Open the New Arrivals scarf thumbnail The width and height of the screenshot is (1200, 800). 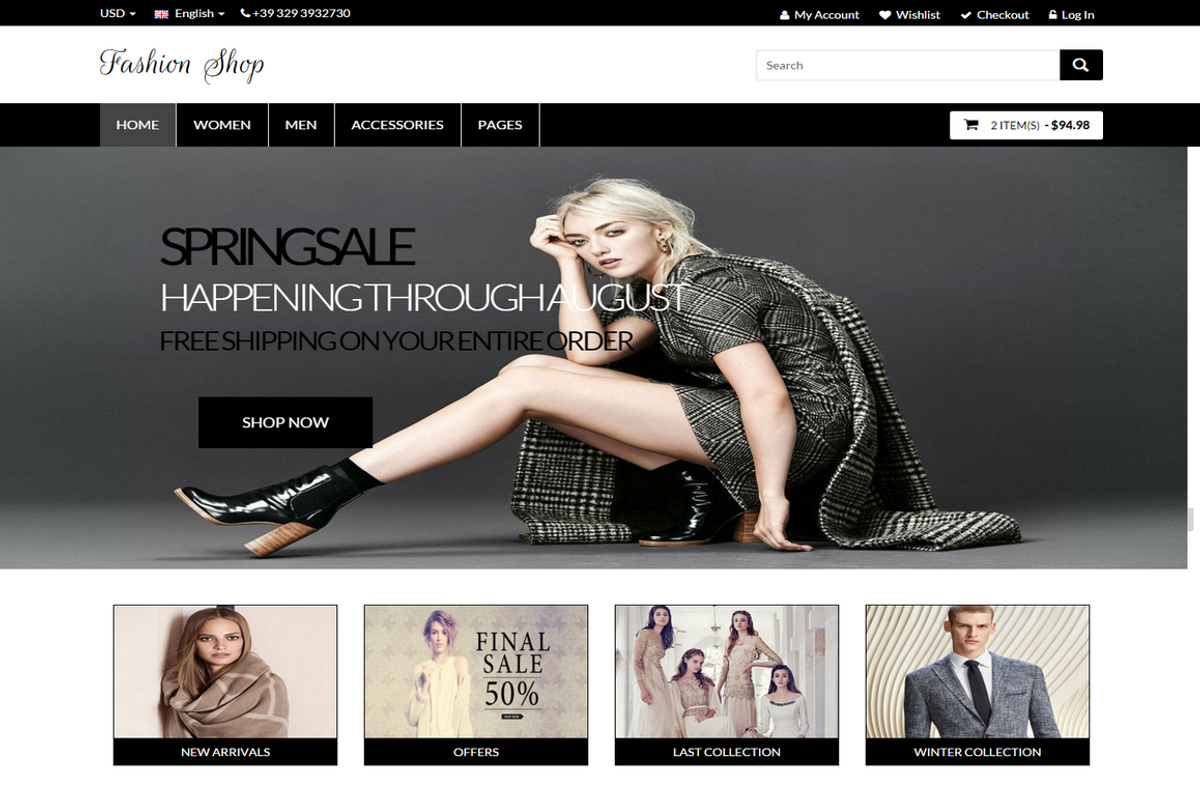(225, 672)
